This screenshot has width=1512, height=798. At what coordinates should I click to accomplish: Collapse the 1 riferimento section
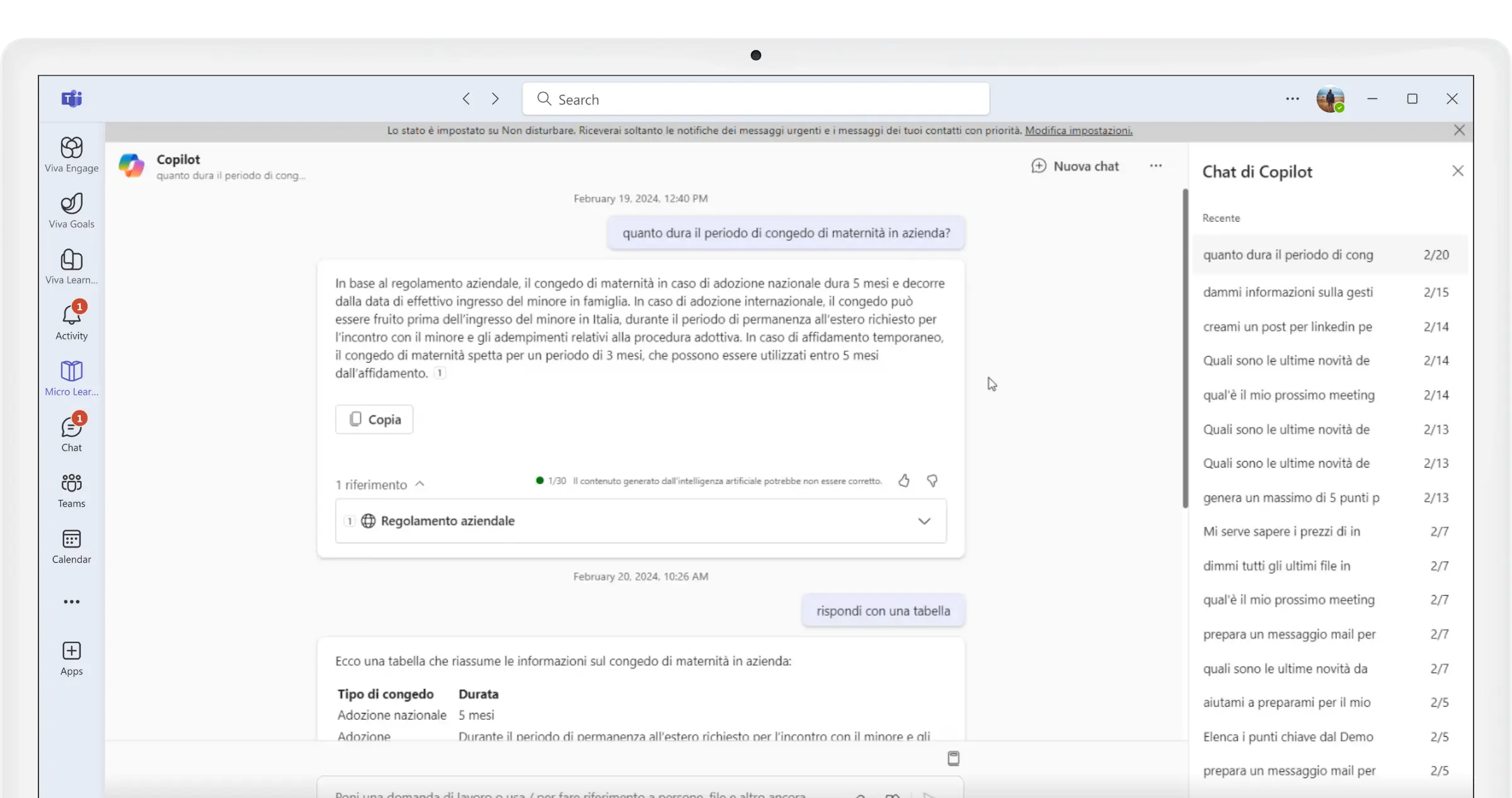click(x=380, y=485)
